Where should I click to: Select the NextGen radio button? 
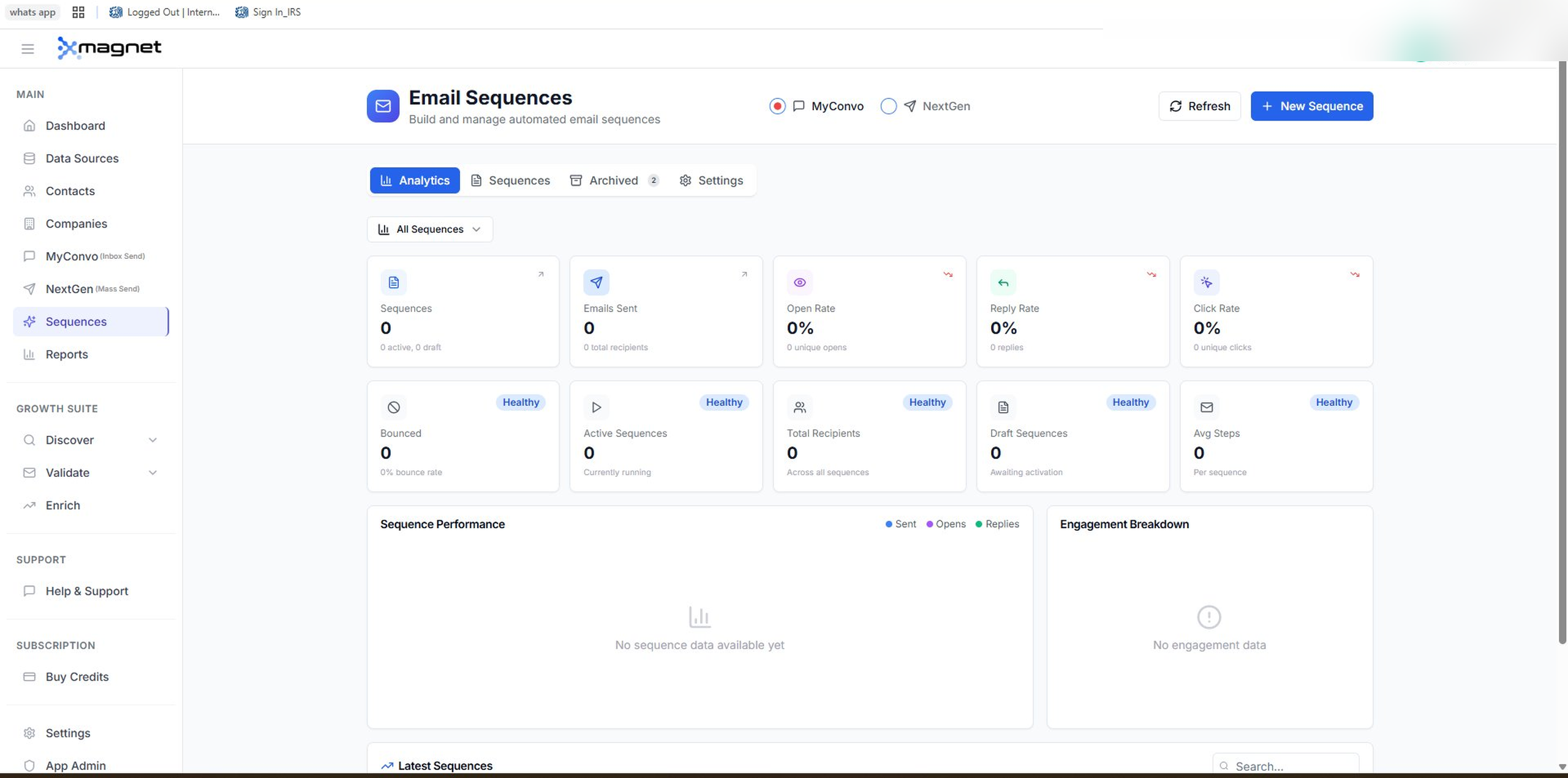[888, 106]
